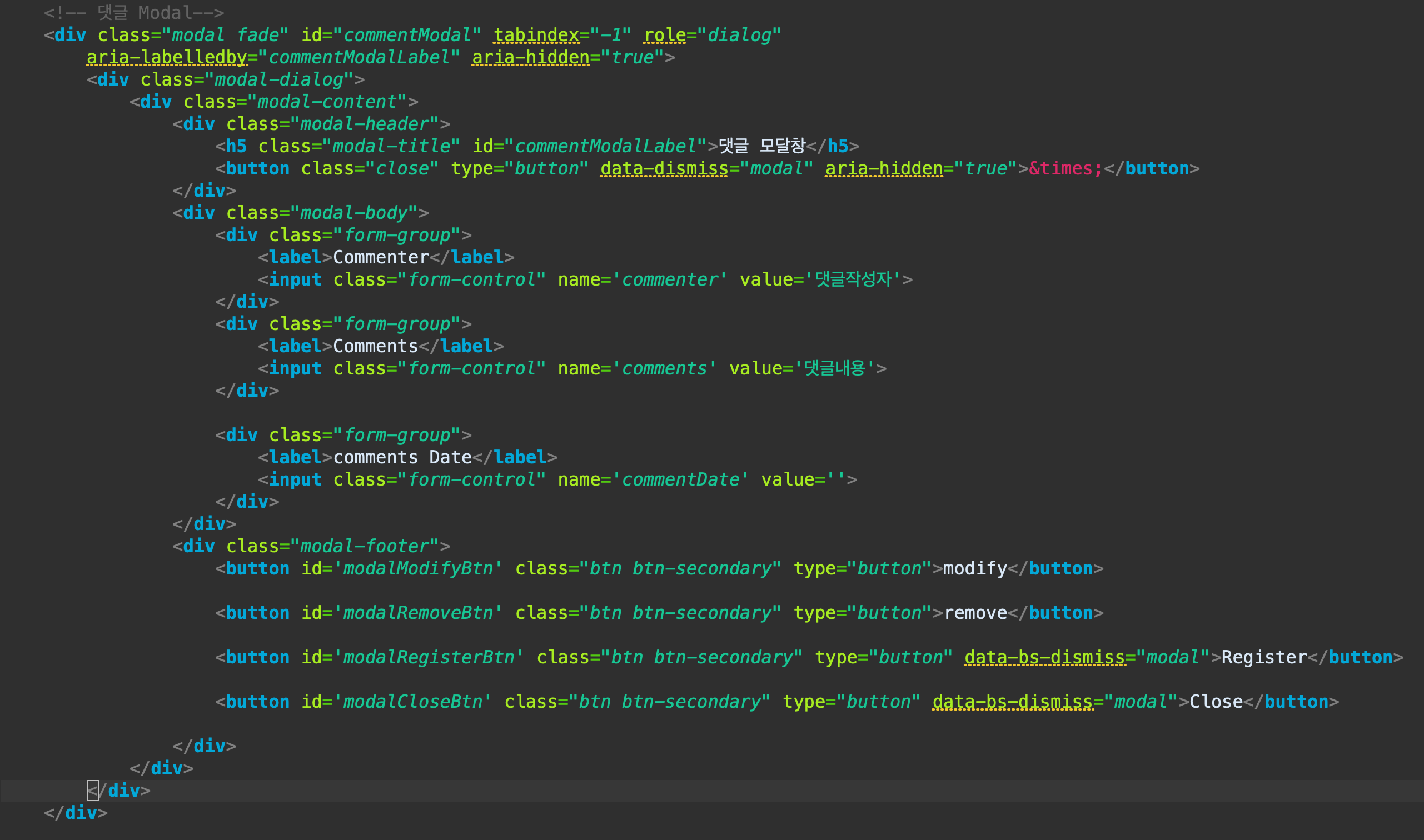Click the Register button text
The image size is (1424, 840).
coord(1264,657)
